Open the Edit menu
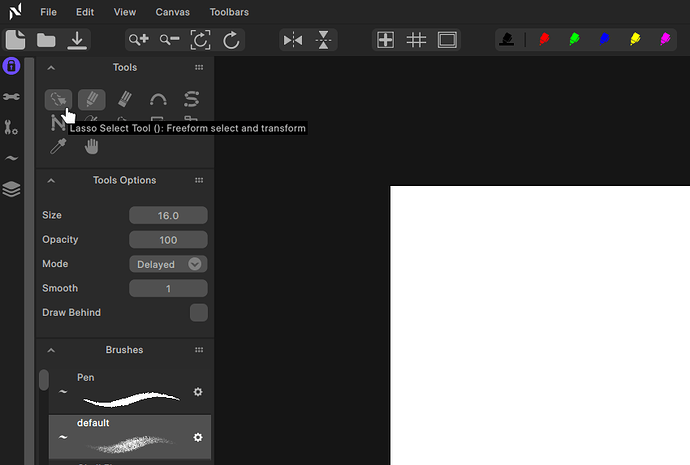 click(x=85, y=12)
